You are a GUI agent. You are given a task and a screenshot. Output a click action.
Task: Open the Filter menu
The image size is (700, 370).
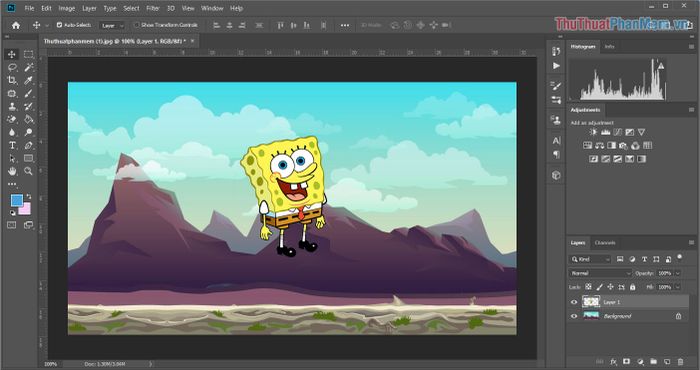coord(153,8)
